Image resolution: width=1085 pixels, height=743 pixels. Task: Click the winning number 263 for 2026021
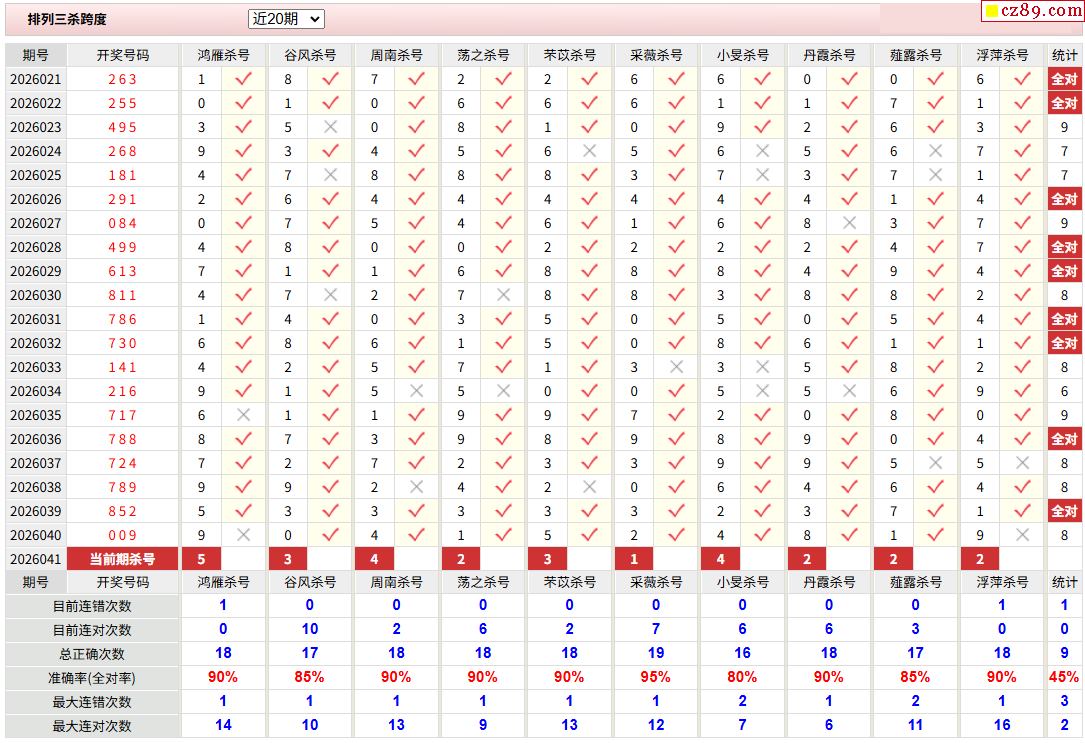pos(122,79)
